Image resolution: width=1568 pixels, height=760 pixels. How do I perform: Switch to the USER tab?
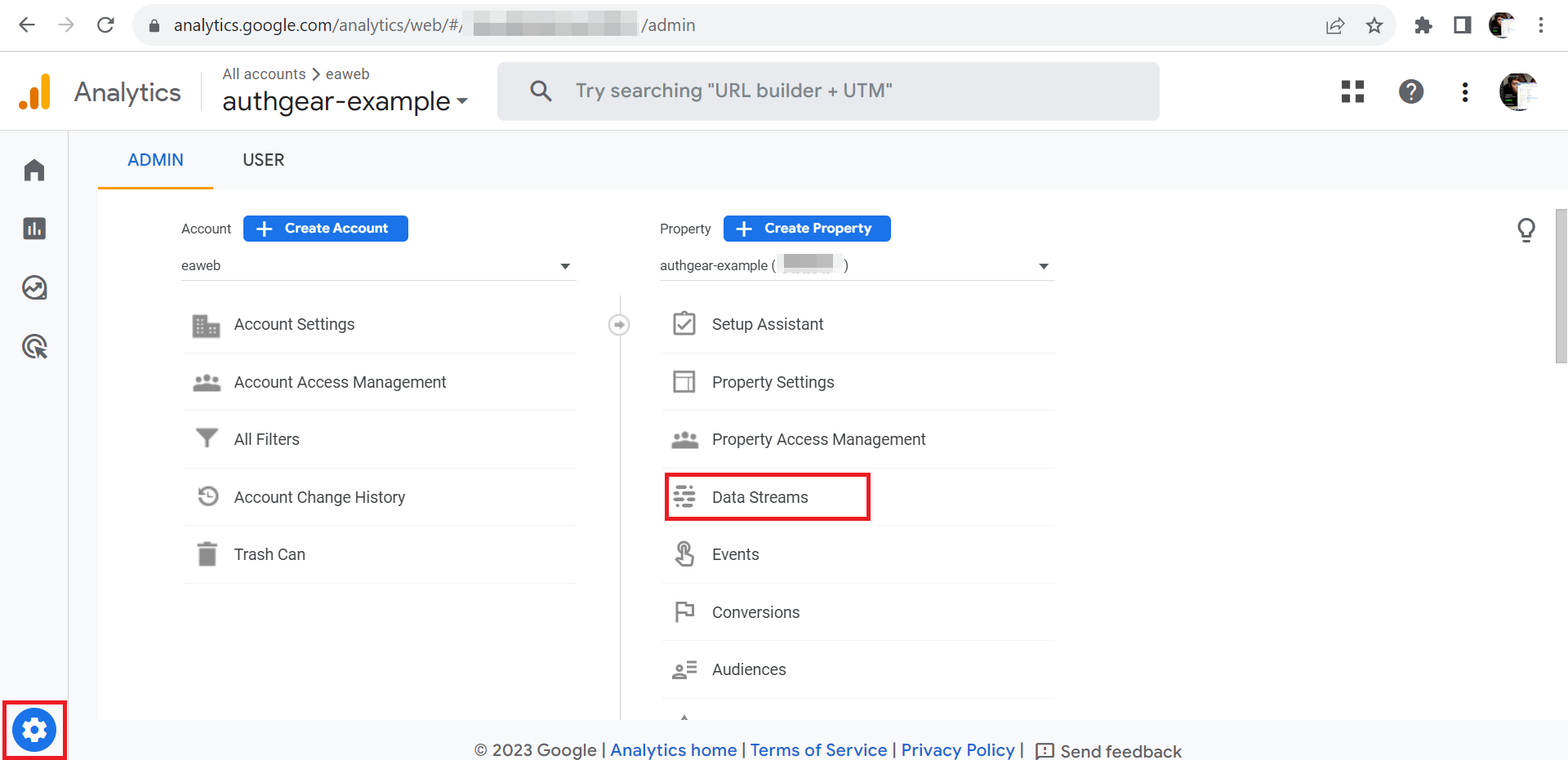263,160
